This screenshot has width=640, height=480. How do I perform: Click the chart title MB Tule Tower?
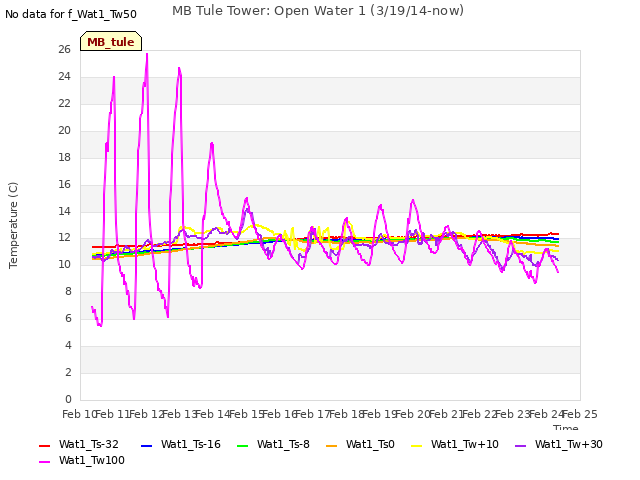[318, 11]
